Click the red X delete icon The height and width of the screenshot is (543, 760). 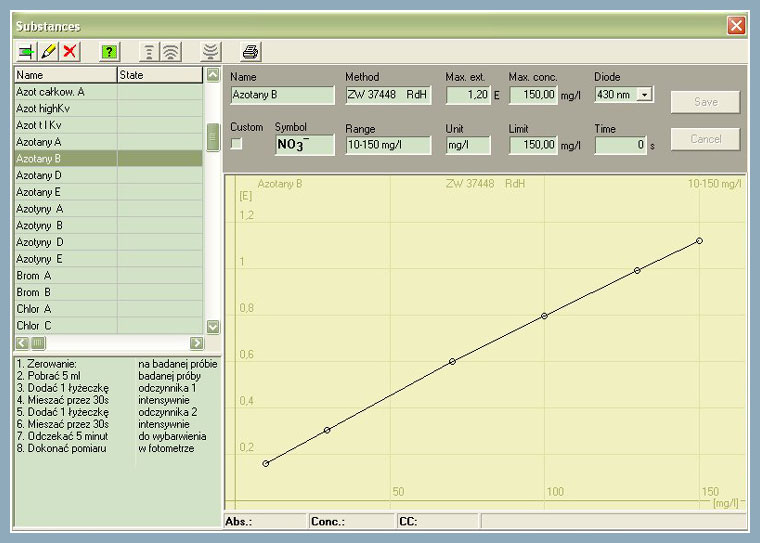point(70,51)
